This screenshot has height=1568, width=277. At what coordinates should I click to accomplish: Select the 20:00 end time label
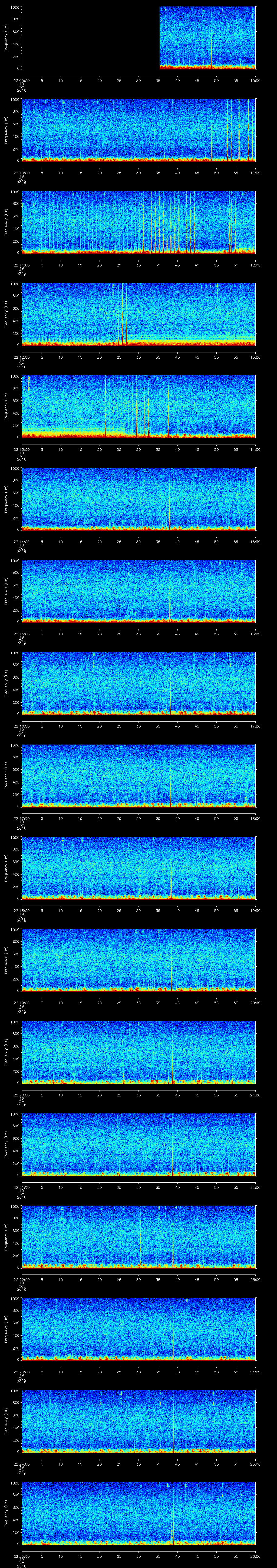[x=256, y=1003]
